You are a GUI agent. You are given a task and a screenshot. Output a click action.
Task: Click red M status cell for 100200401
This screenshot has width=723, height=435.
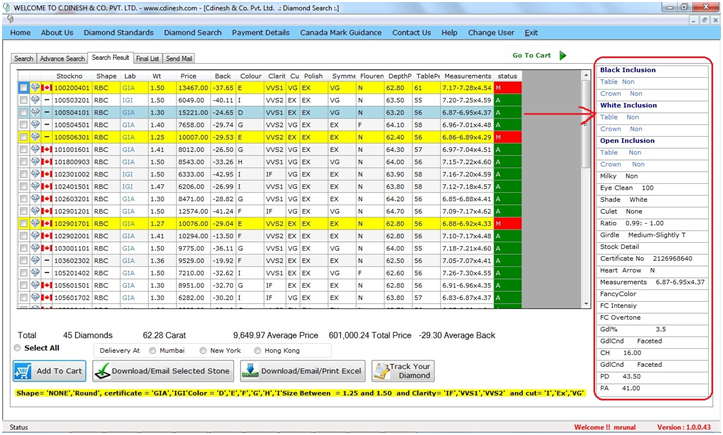508,88
